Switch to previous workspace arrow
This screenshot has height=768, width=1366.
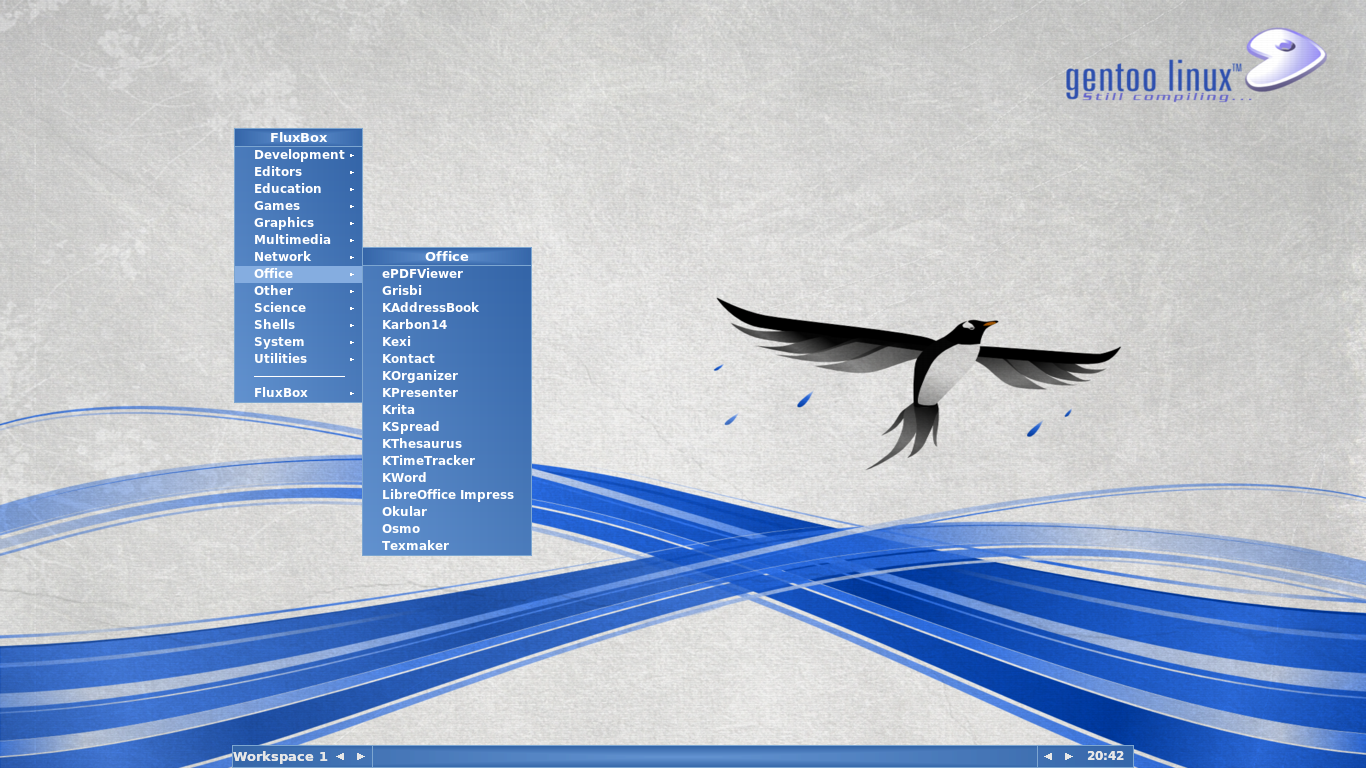point(340,757)
